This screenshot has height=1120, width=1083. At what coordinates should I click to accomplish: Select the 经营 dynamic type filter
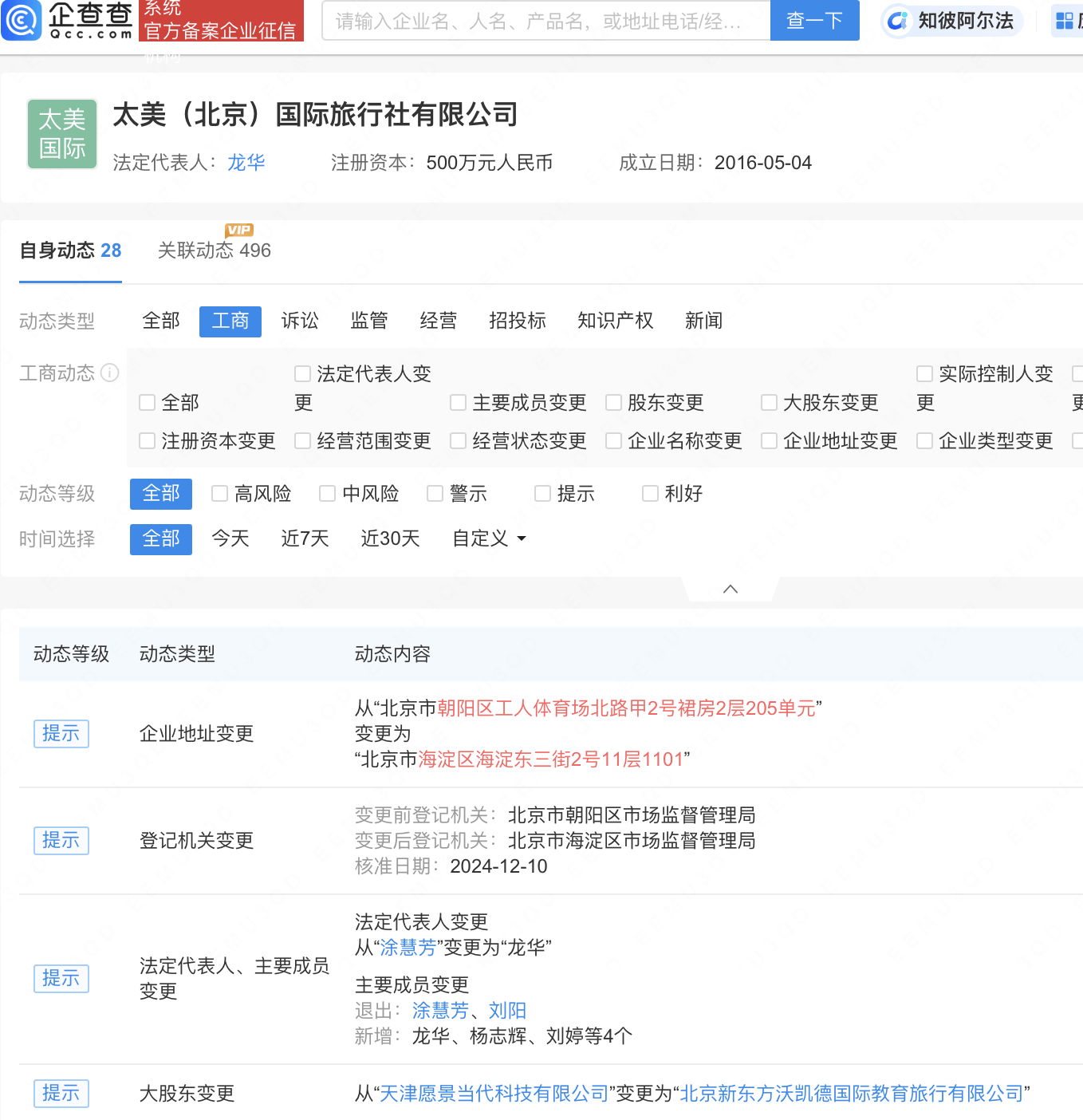[439, 321]
